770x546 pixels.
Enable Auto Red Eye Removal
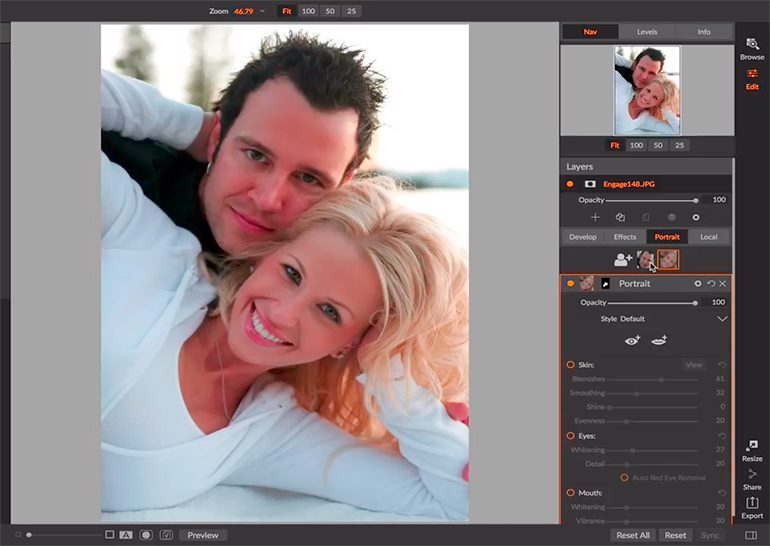625,478
